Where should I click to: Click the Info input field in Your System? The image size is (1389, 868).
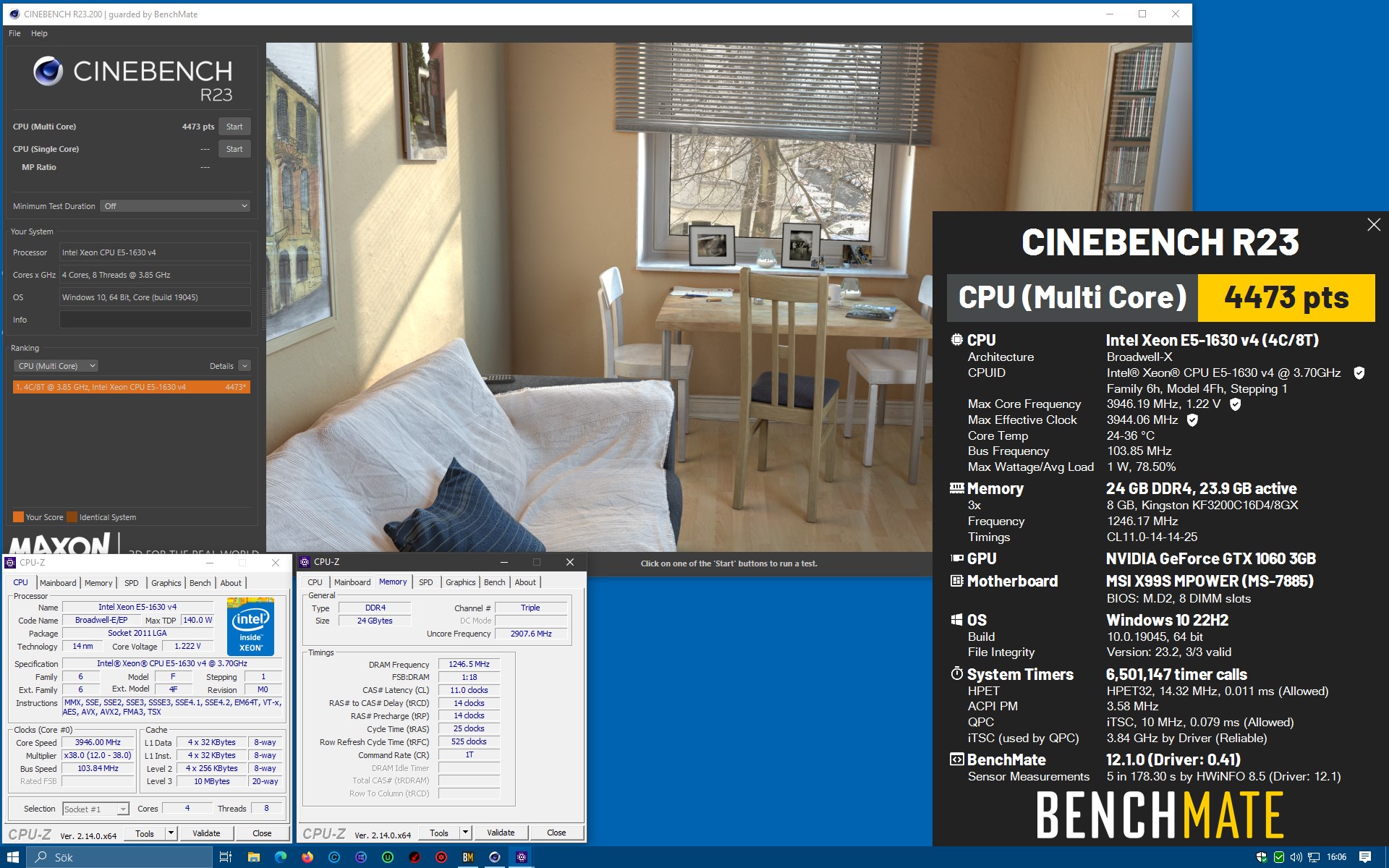pos(155,320)
